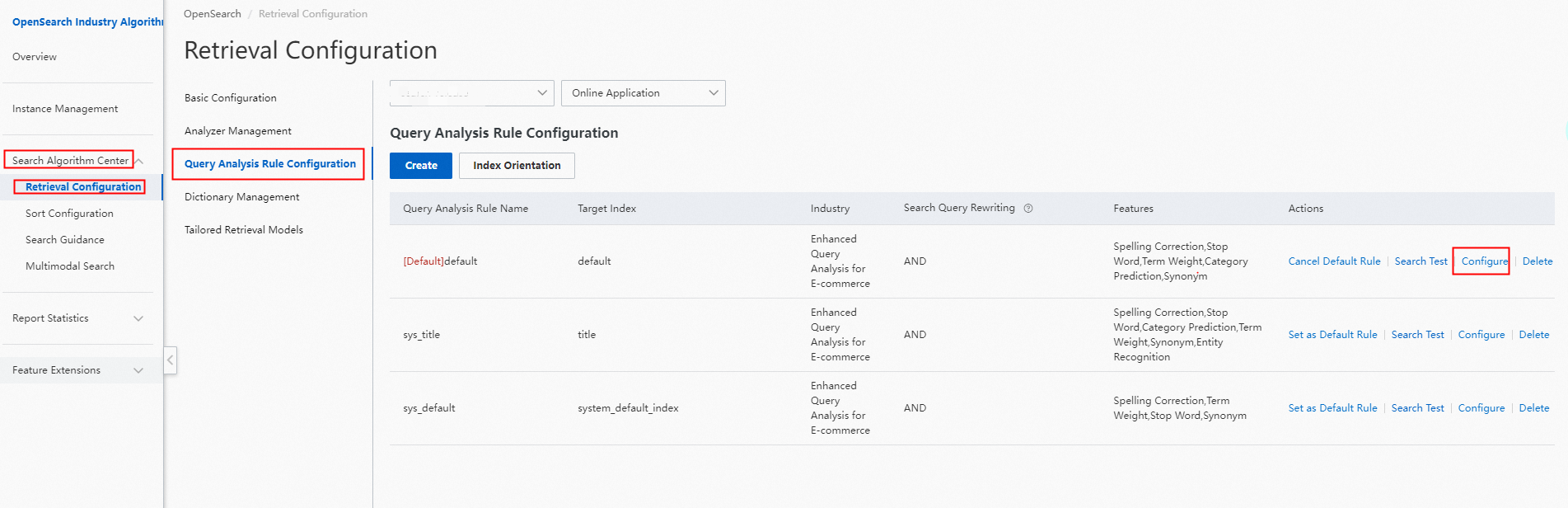Screen dimensions: 1568x508
Task: Expand the Feature Extensions section
Action: 138,370
